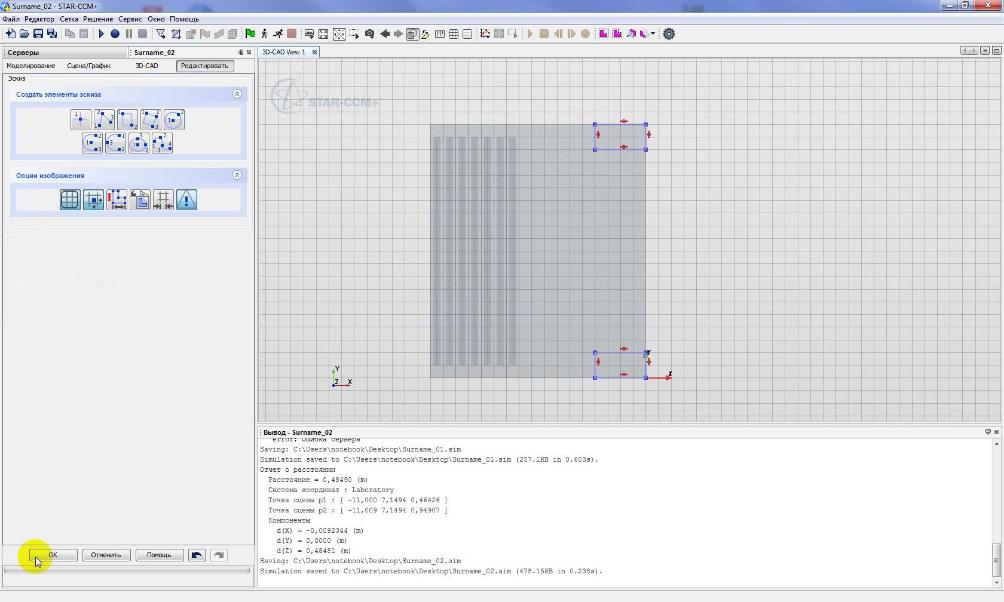Click the green flag icon in toolbar

pos(249,34)
